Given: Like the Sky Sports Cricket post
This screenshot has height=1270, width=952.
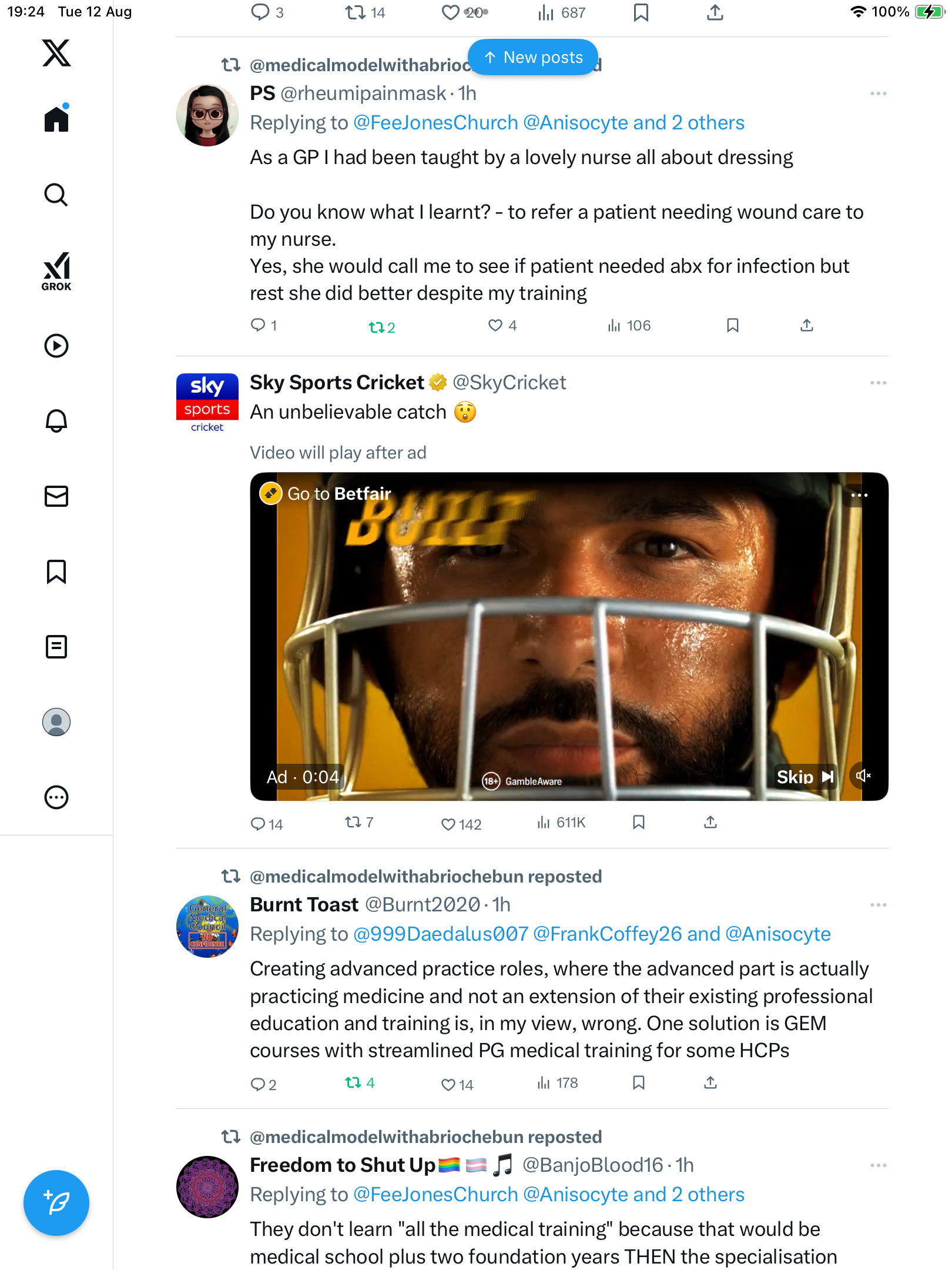Looking at the screenshot, I should [449, 824].
